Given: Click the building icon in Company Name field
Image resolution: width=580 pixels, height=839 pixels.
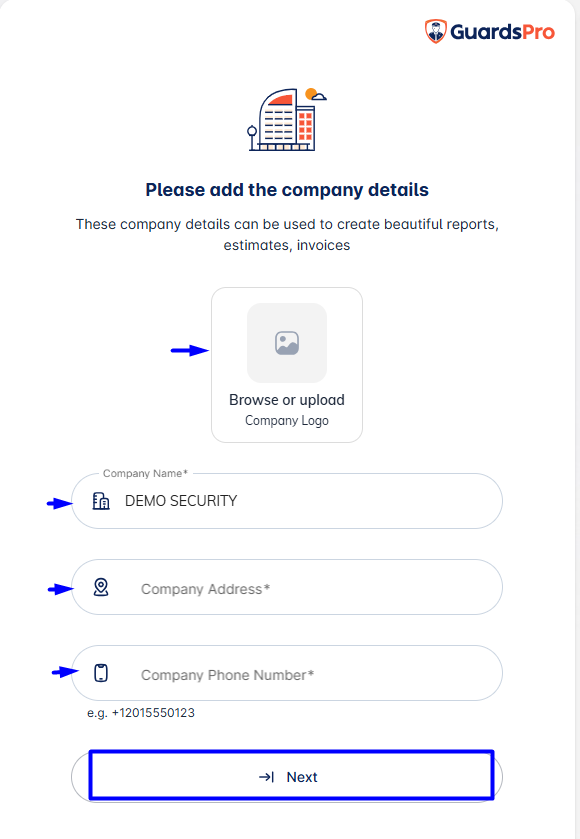Looking at the screenshot, I should click(x=101, y=501).
